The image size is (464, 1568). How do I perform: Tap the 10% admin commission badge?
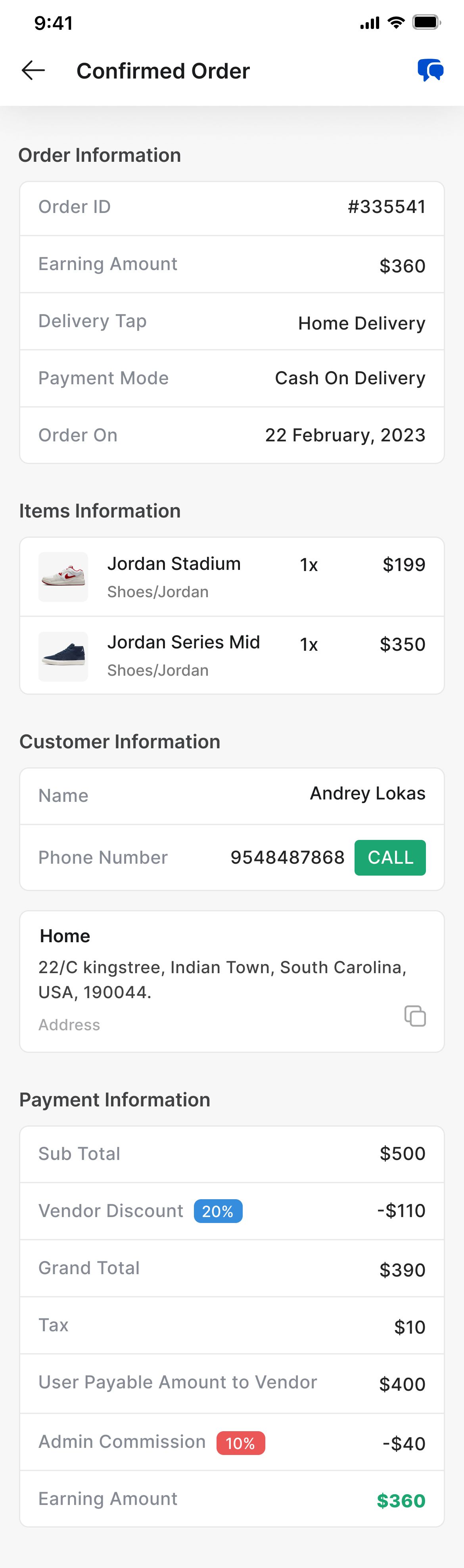[x=240, y=1443]
